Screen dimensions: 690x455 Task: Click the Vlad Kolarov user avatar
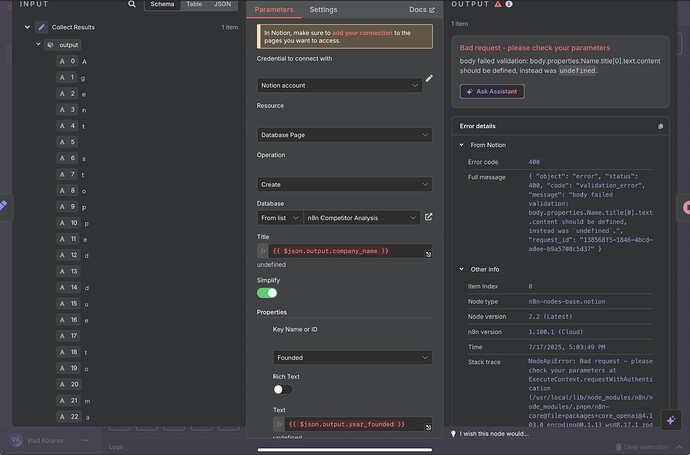pyautogui.click(x=16, y=440)
